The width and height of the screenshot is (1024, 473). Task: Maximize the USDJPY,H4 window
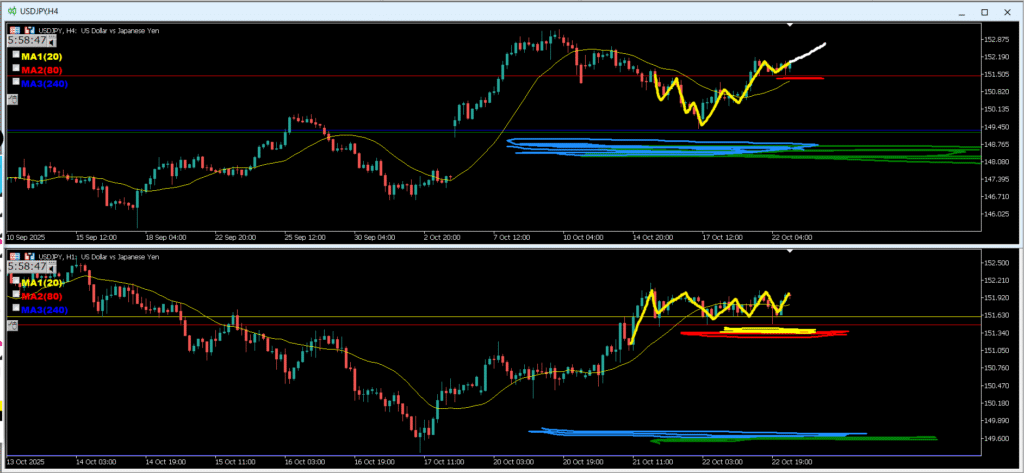(983, 10)
